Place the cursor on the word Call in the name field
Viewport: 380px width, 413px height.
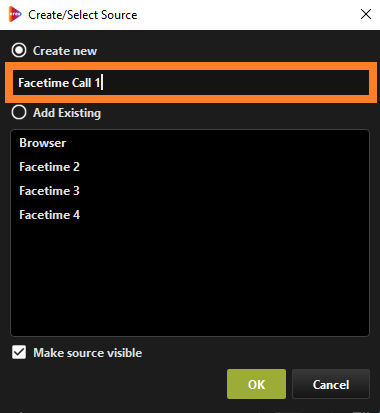[x=82, y=82]
